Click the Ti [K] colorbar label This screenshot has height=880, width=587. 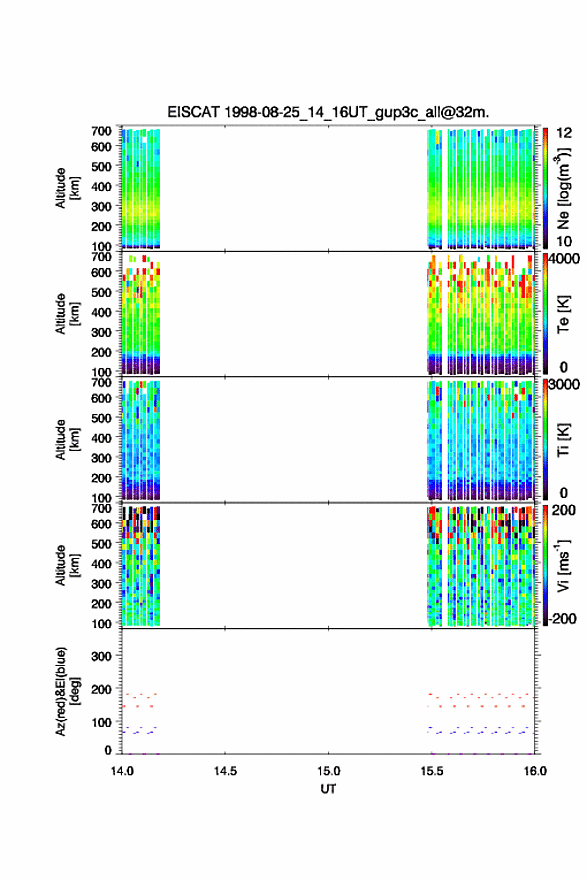tap(563, 440)
